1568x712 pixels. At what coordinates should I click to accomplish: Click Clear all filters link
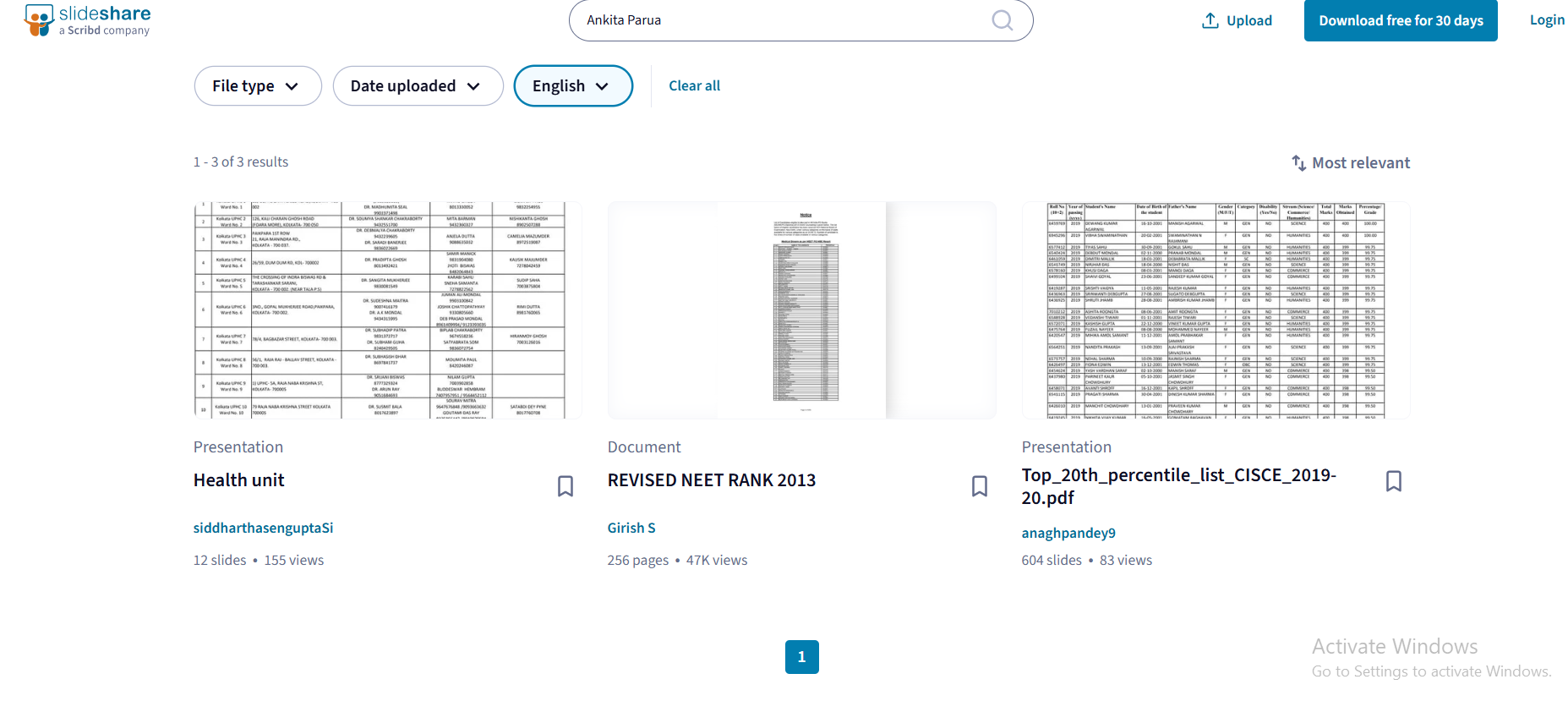click(694, 86)
